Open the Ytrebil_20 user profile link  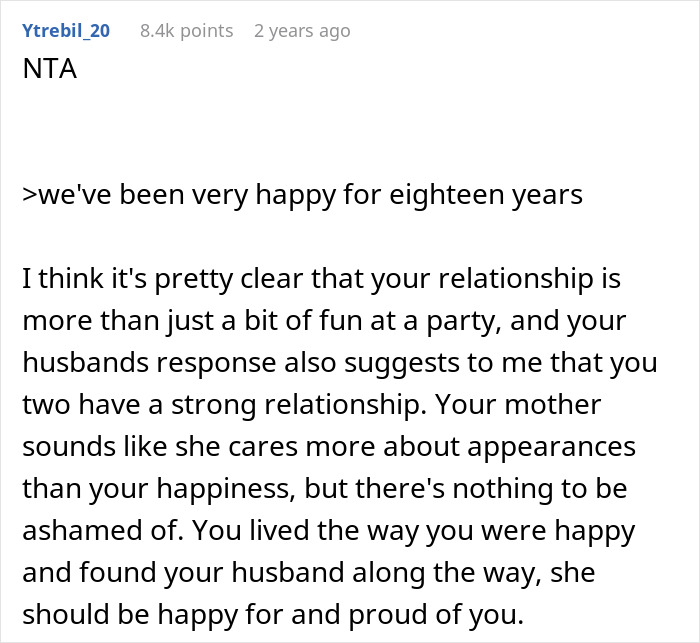coord(65,31)
